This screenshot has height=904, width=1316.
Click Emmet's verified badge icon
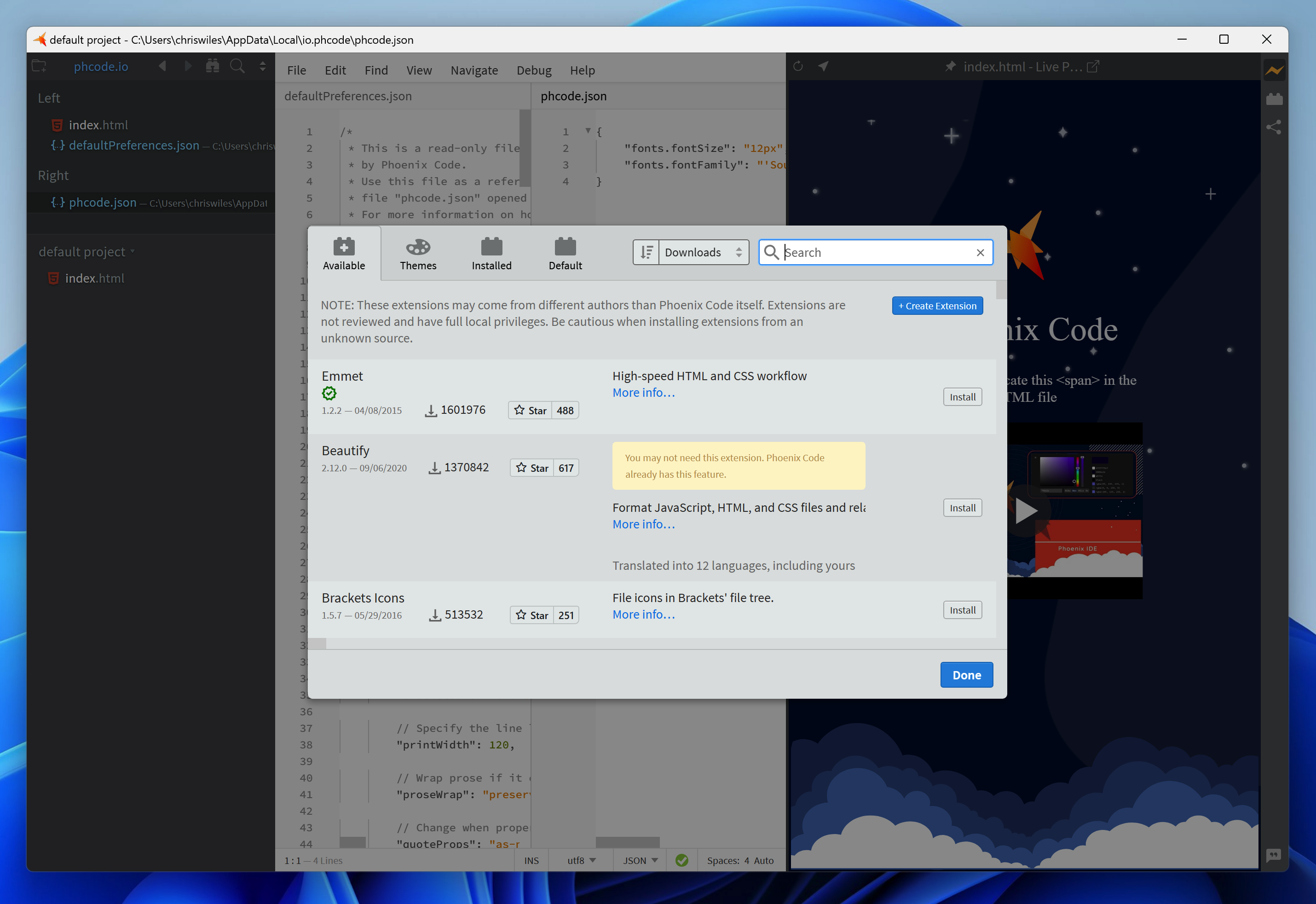(x=329, y=393)
